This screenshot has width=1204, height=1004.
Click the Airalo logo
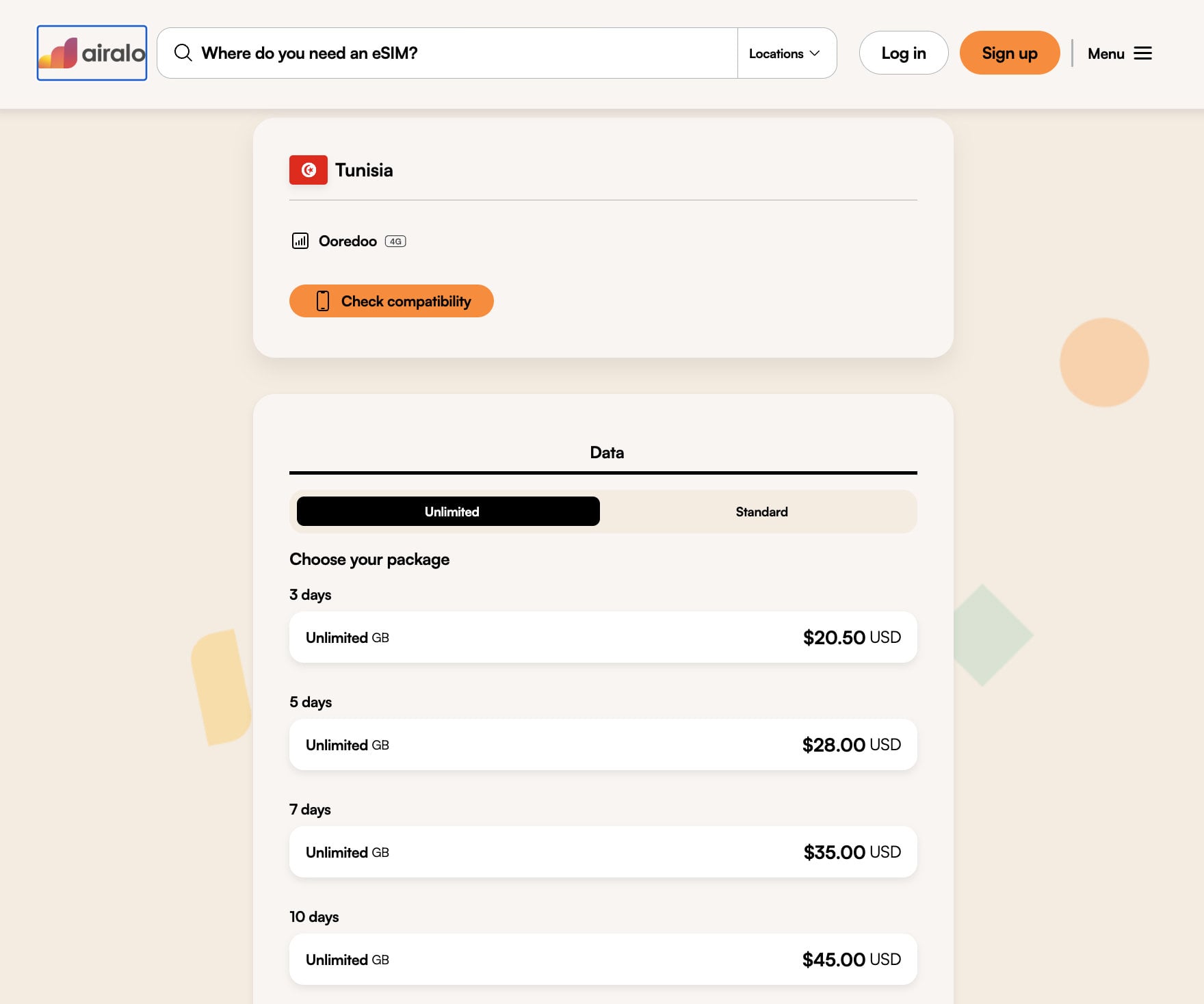(x=92, y=53)
